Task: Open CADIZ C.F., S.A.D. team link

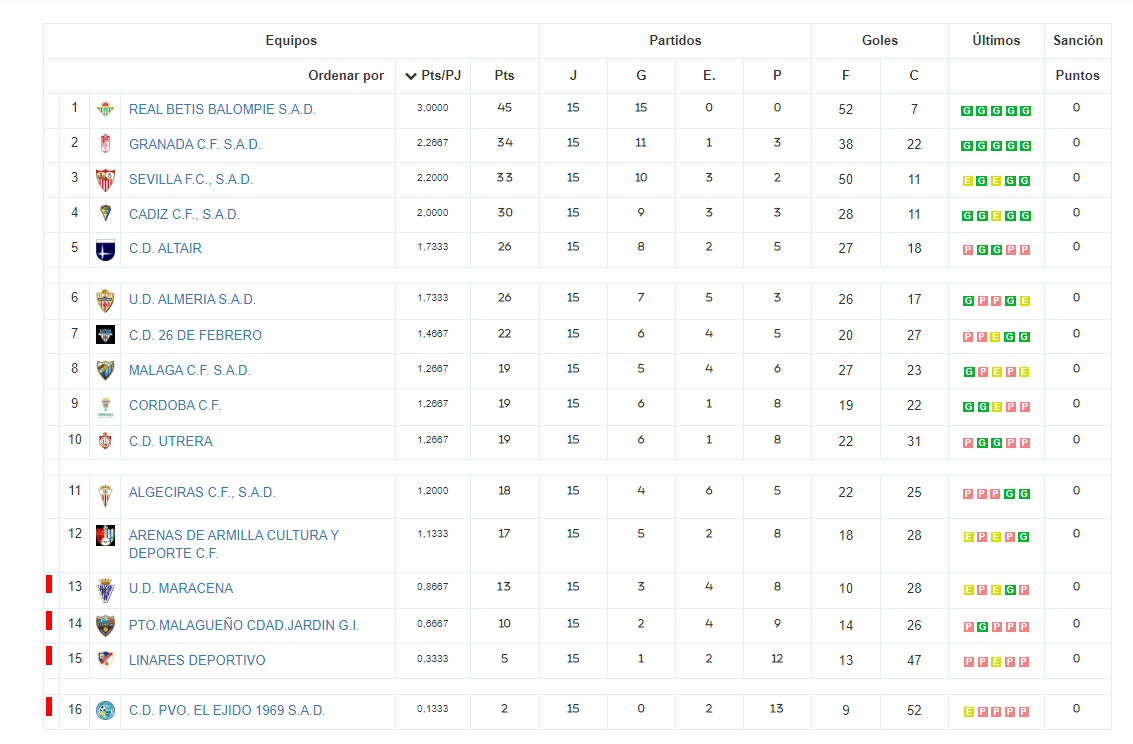Action: click(184, 214)
